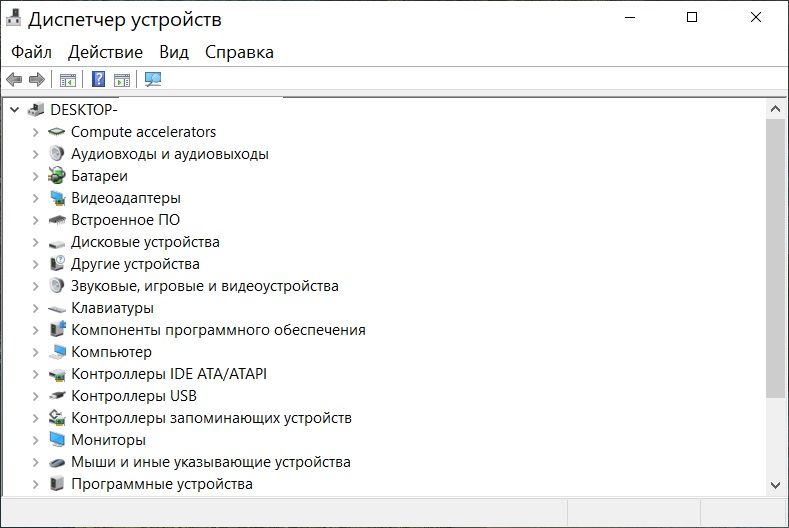Open the Действие menu
Viewport: 789px width, 528px height.
pos(105,52)
